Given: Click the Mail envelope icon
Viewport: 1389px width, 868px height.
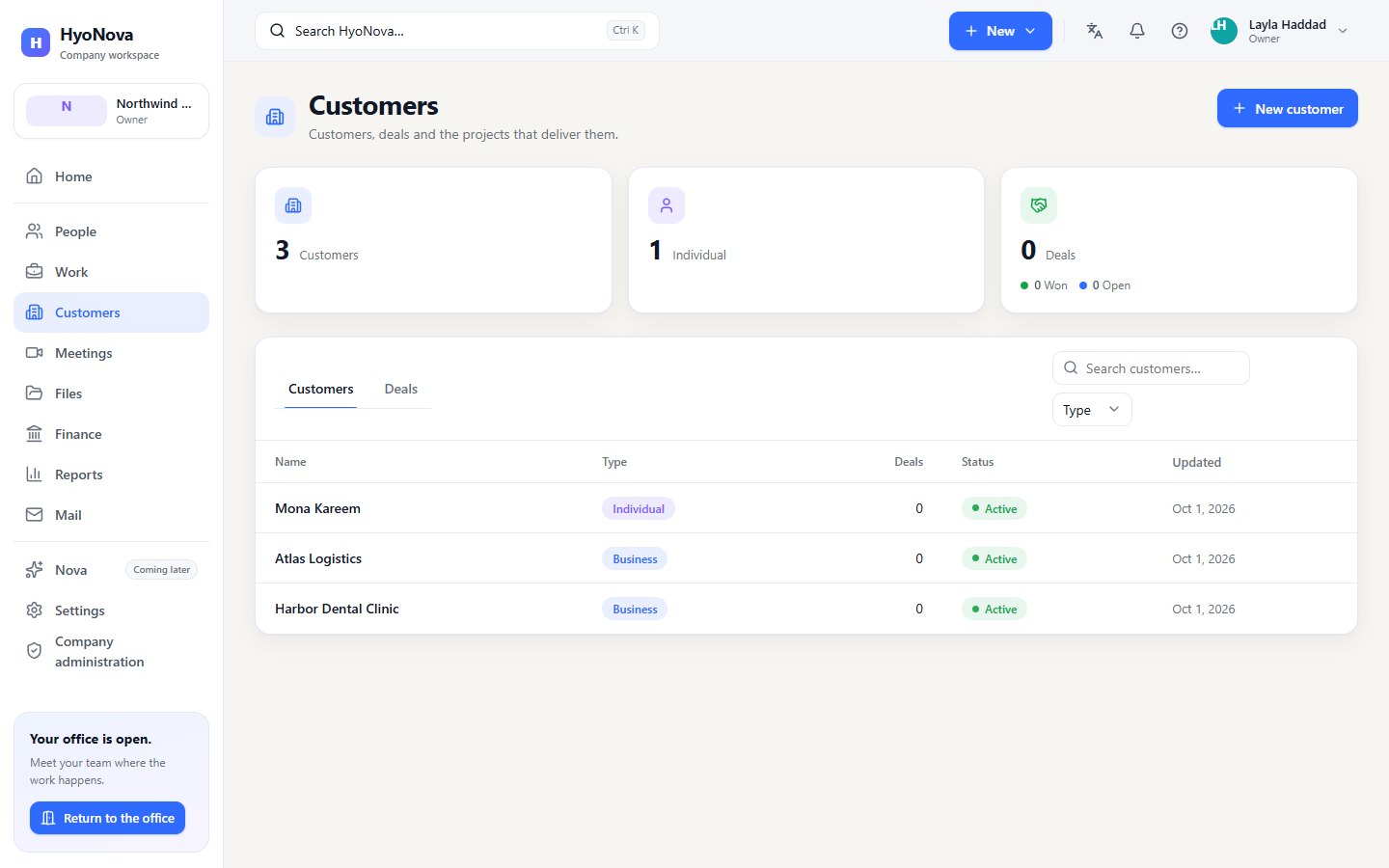Looking at the screenshot, I should (35, 515).
